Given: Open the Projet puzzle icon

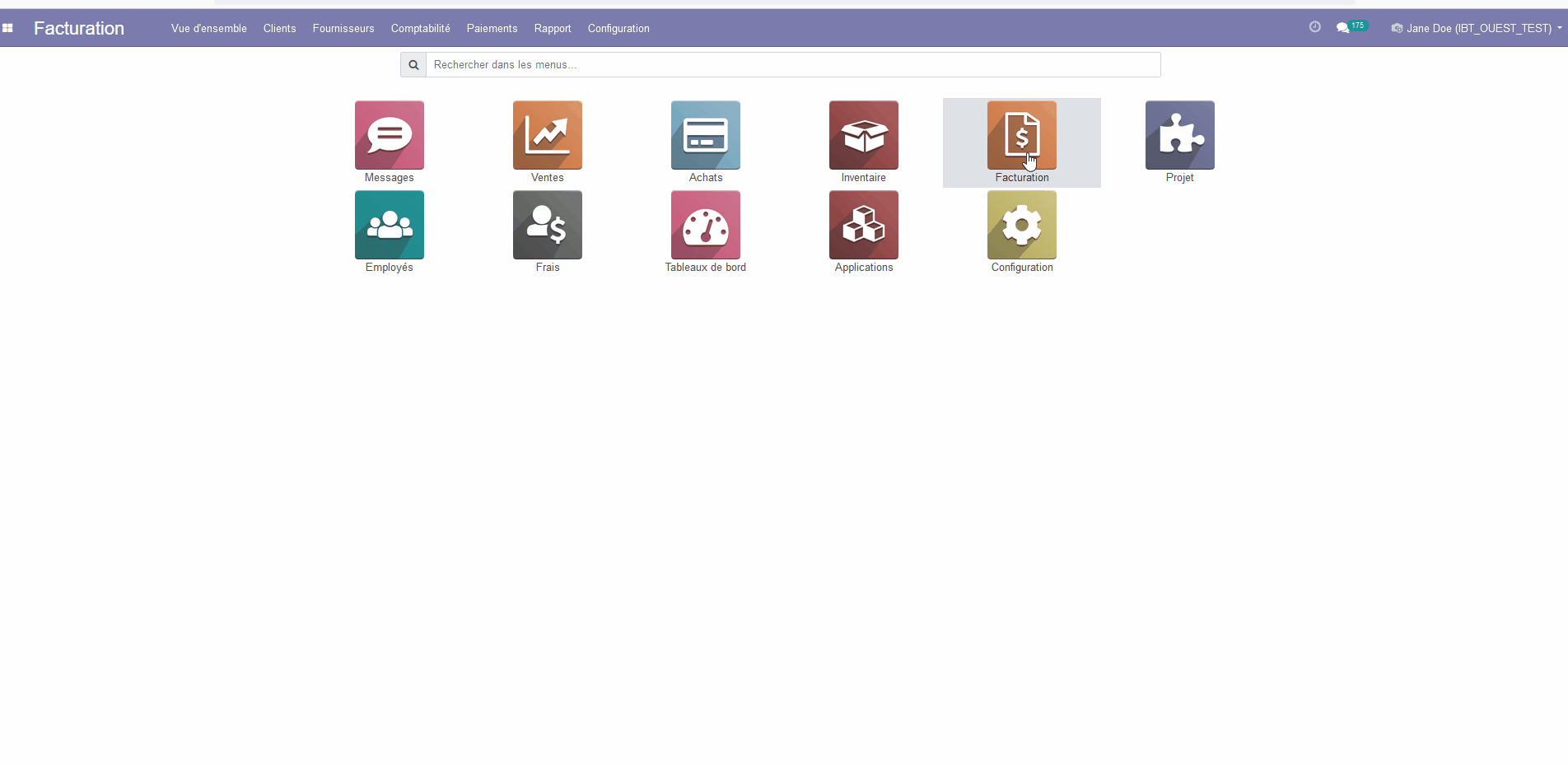Looking at the screenshot, I should (1179, 136).
